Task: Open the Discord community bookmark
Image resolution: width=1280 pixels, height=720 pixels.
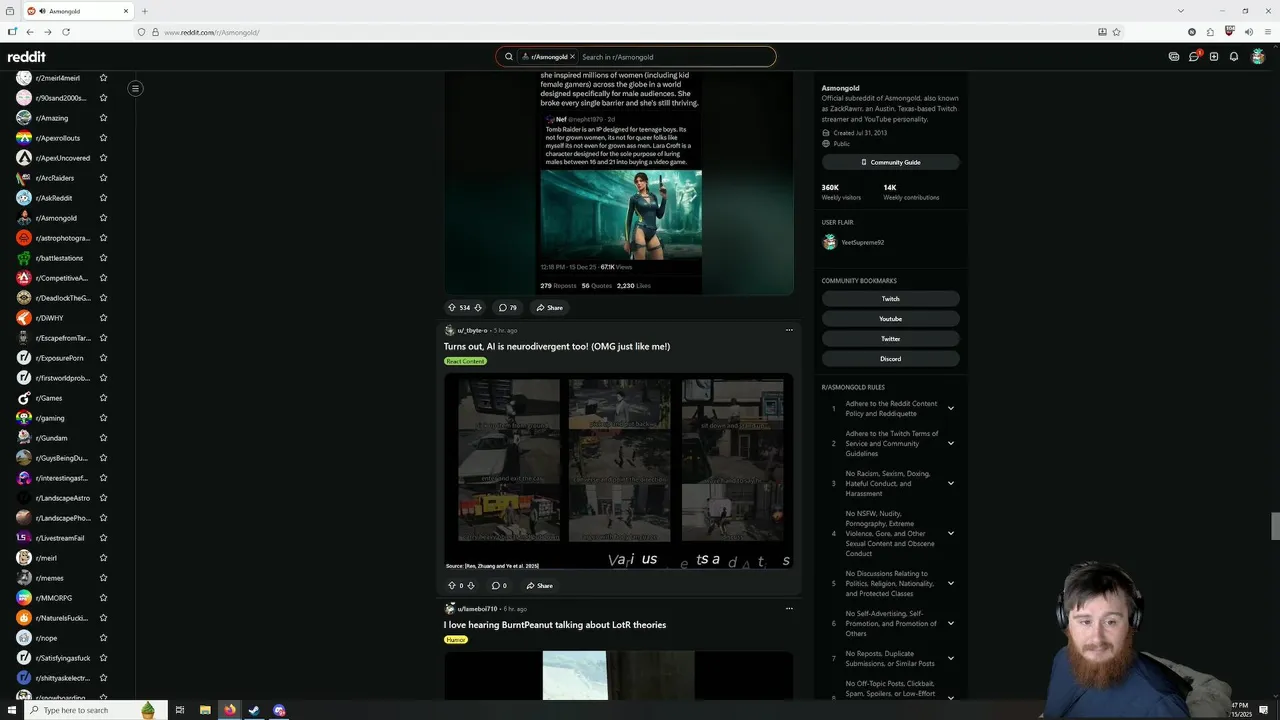Action: pos(890,359)
